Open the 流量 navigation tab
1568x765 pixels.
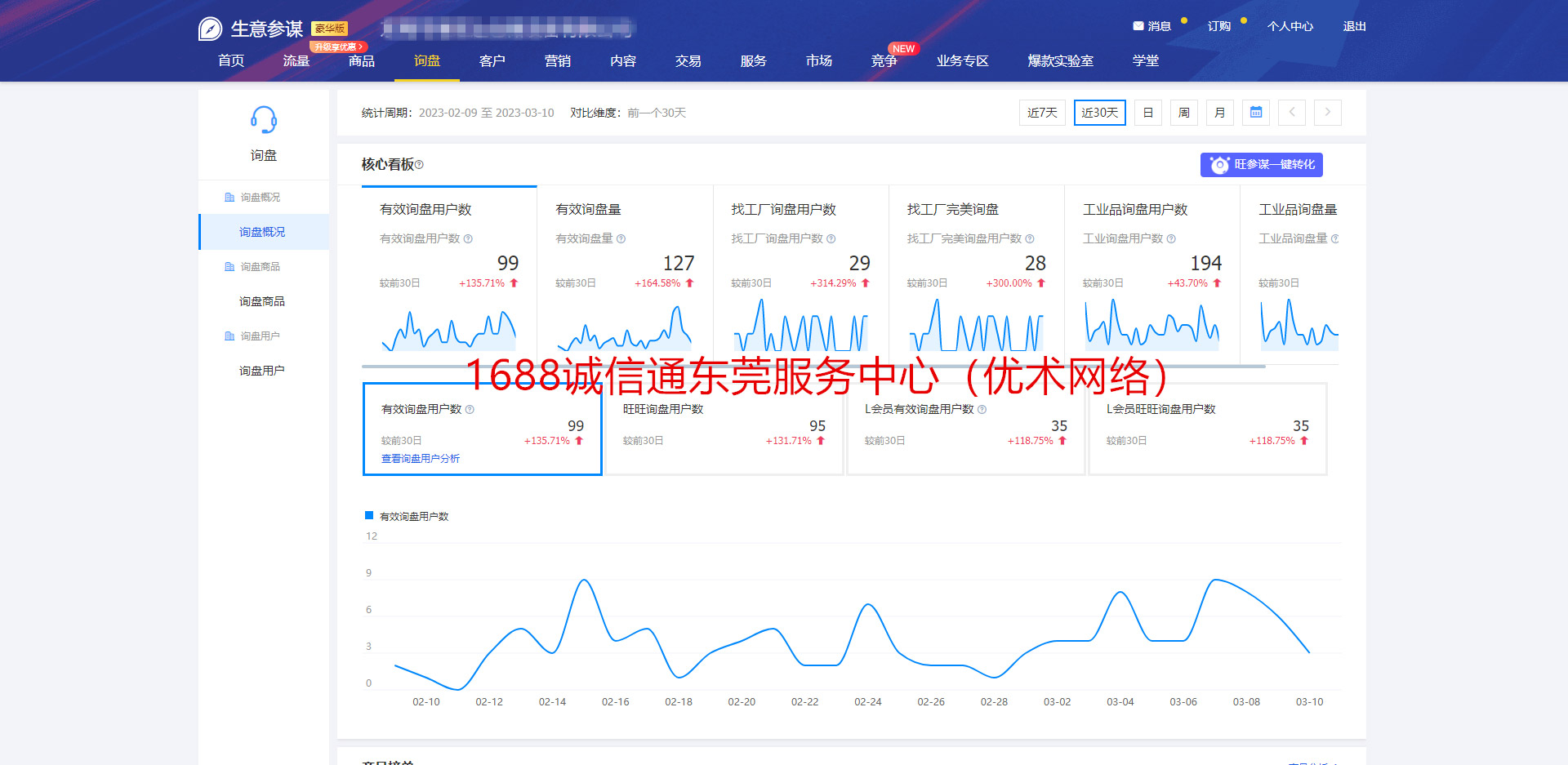[296, 61]
